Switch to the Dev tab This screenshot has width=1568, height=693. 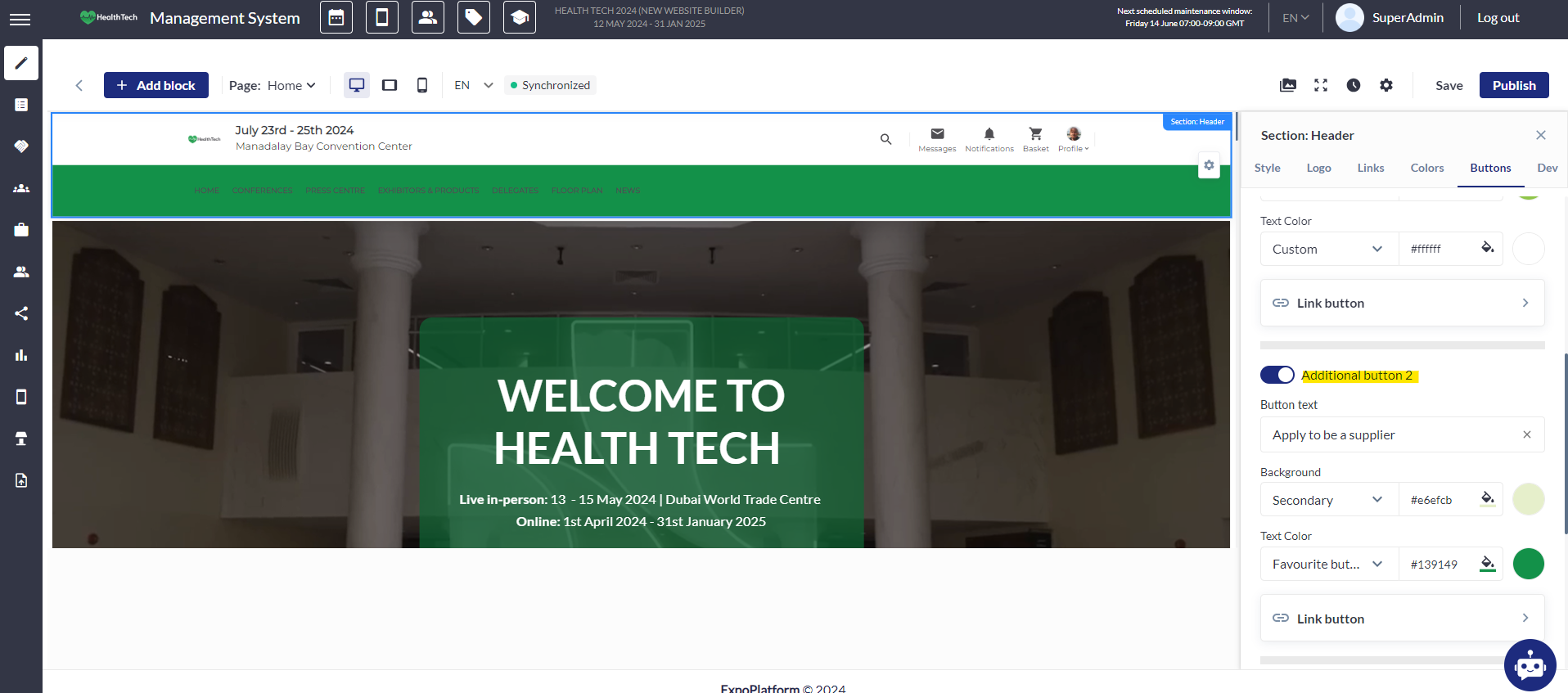1548,168
